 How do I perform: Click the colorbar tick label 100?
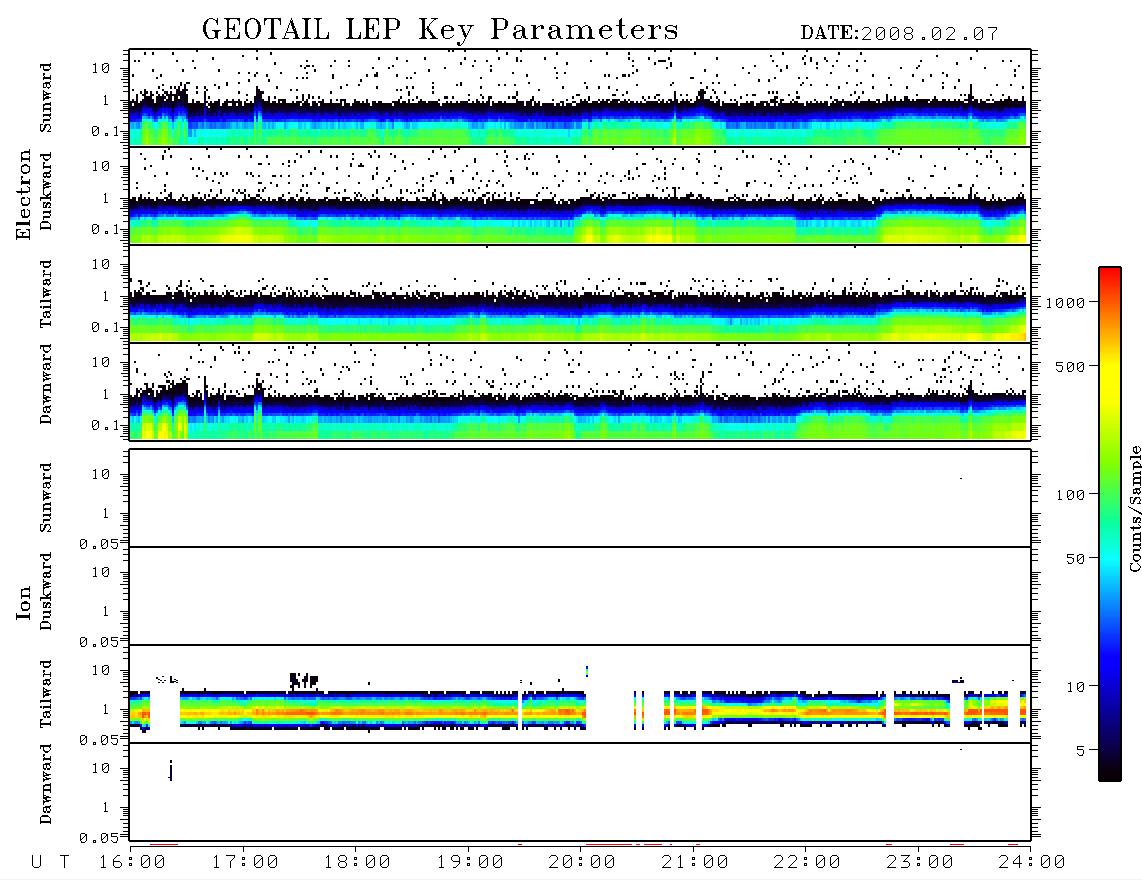click(1070, 495)
